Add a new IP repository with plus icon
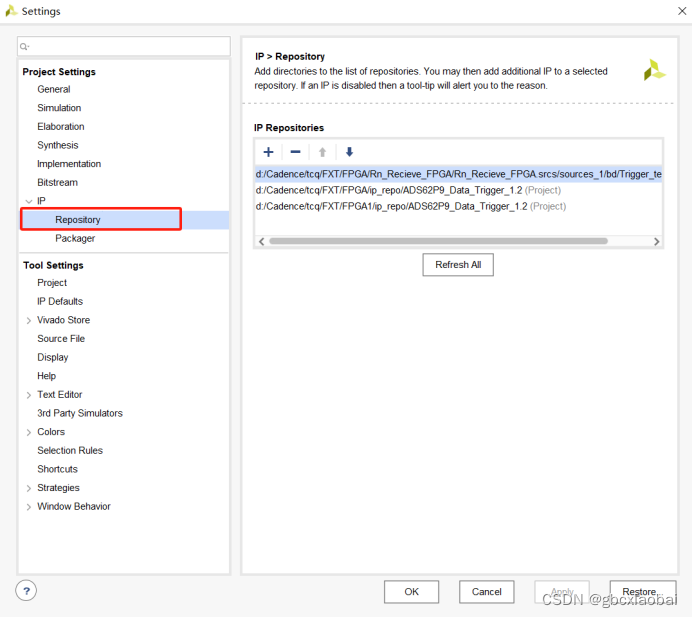 click(x=268, y=152)
